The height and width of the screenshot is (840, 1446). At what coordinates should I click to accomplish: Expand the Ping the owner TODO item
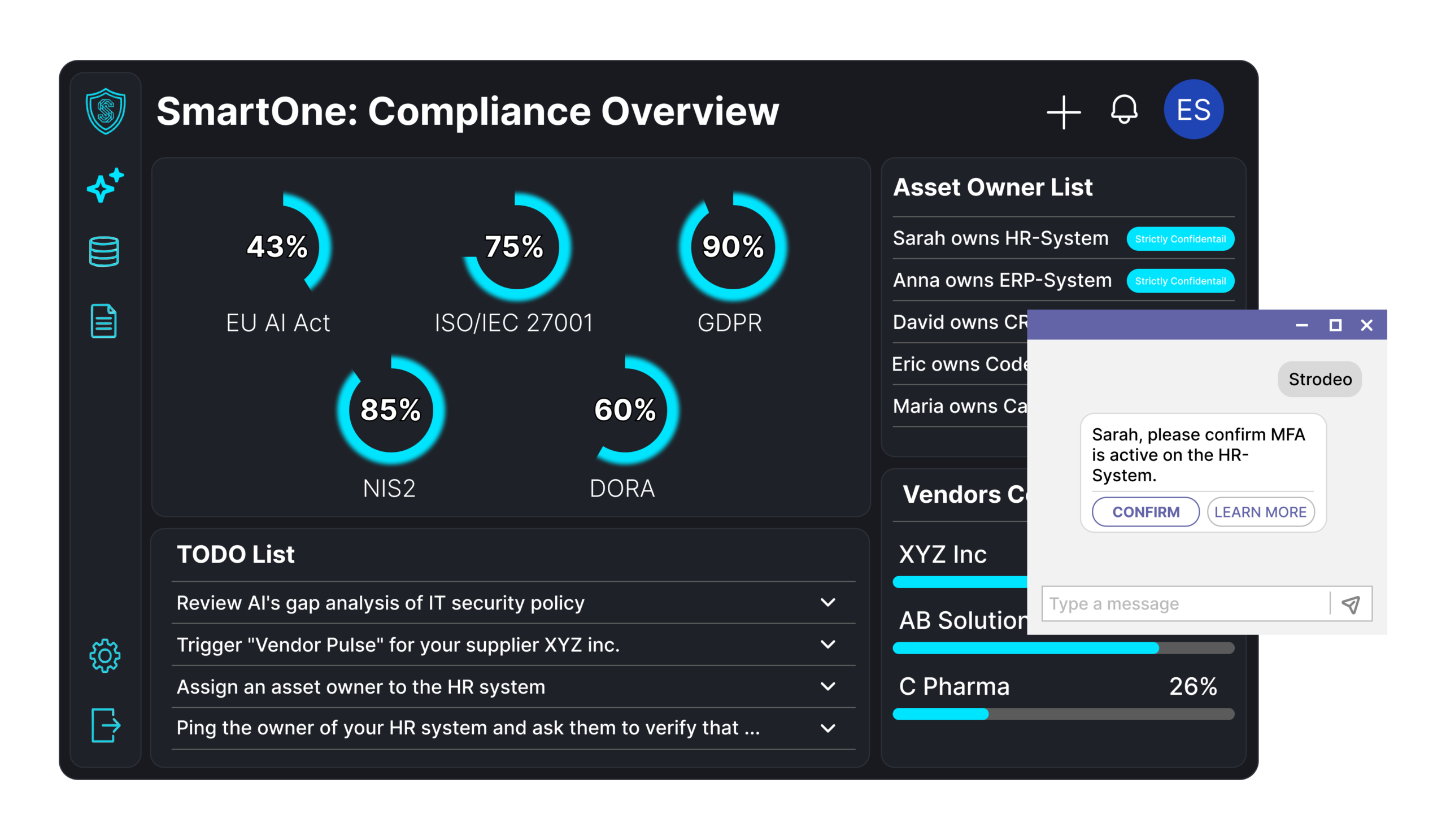tap(827, 728)
